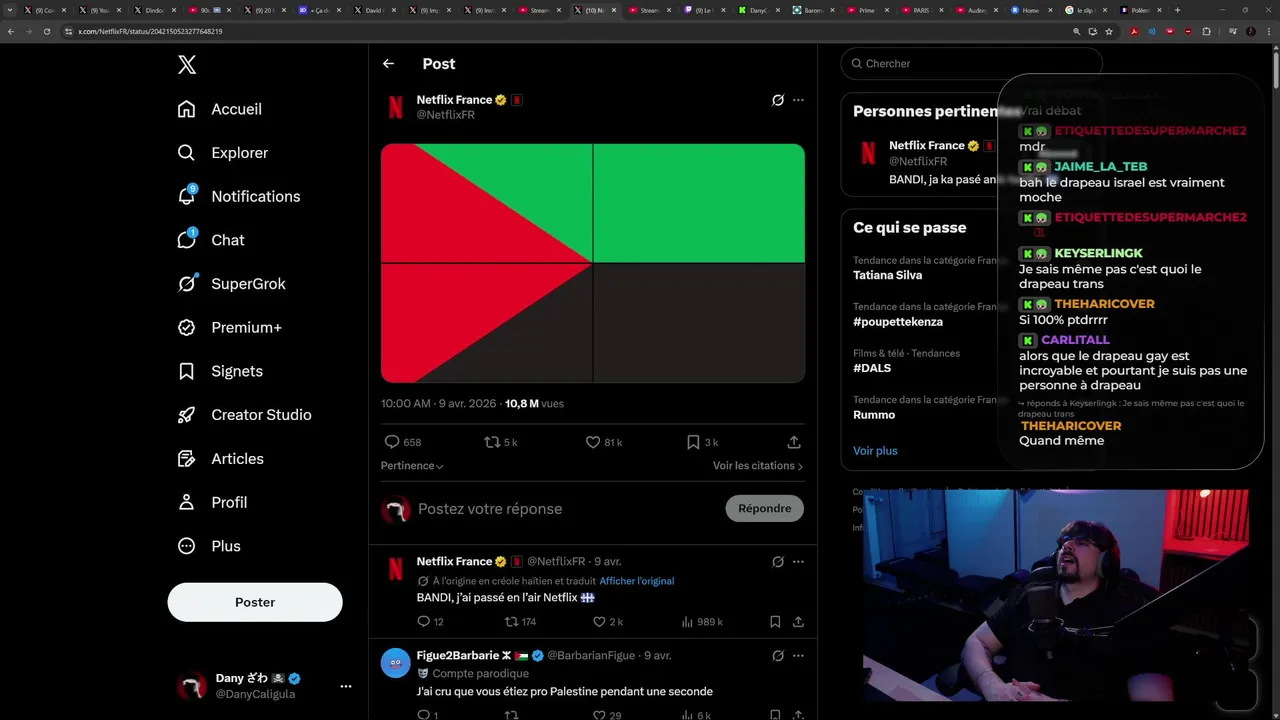1280x720 pixels.
Task: Switch to the PARIS browser tab
Action: tap(921, 10)
